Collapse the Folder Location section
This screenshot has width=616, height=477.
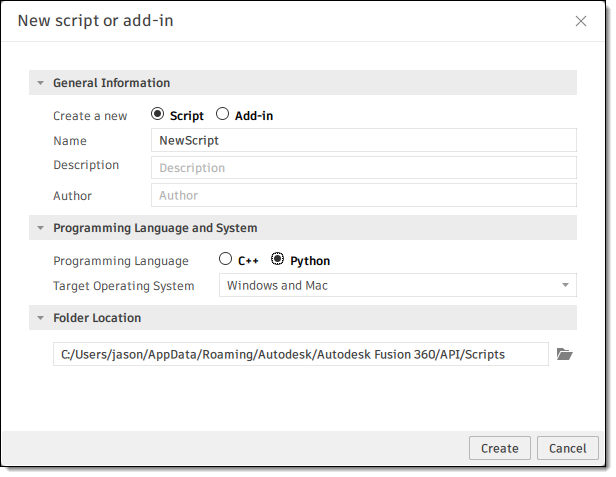(41, 318)
